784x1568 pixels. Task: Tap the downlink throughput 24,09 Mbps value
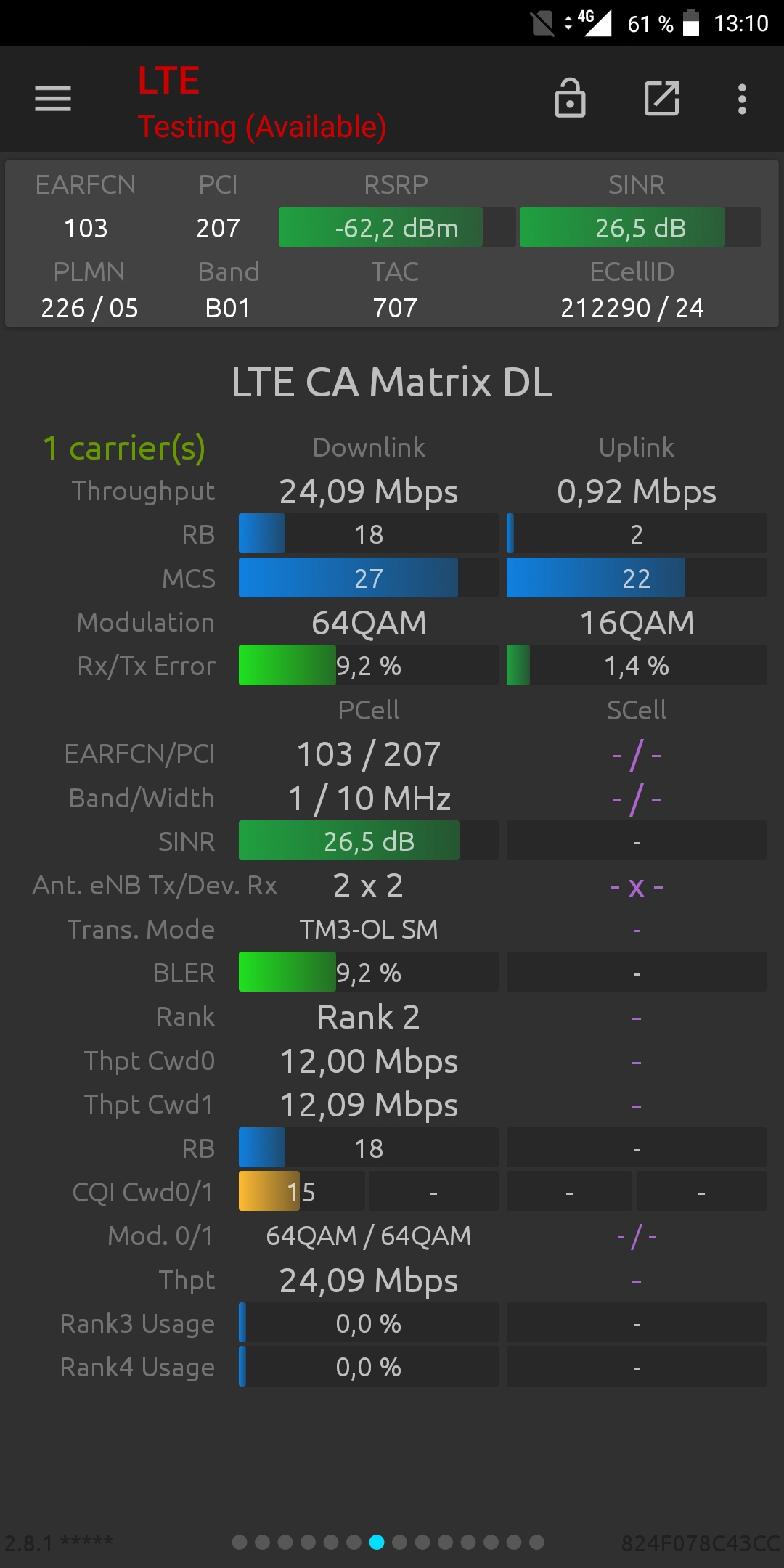tap(369, 491)
